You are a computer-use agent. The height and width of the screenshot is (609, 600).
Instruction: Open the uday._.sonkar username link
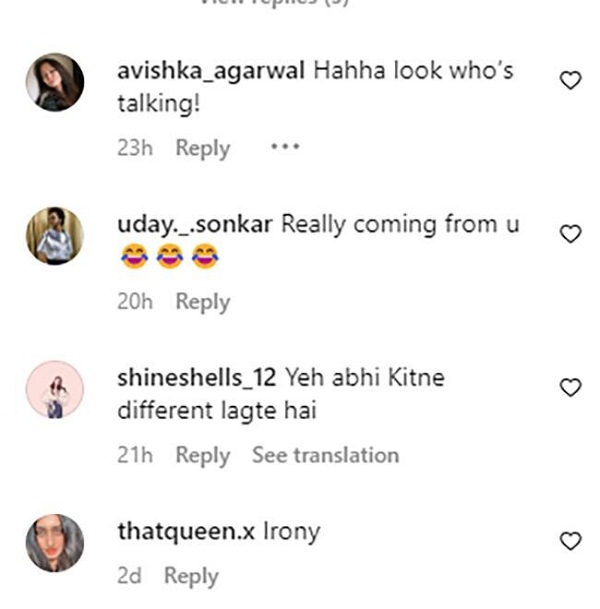(x=195, y=225)
